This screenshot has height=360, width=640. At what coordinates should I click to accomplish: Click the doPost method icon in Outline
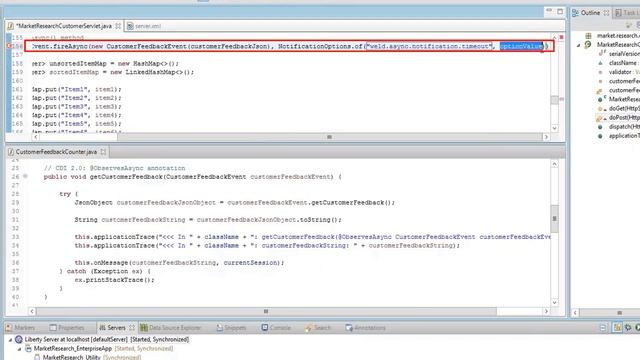pyautogui.click(x=601, y=118)
